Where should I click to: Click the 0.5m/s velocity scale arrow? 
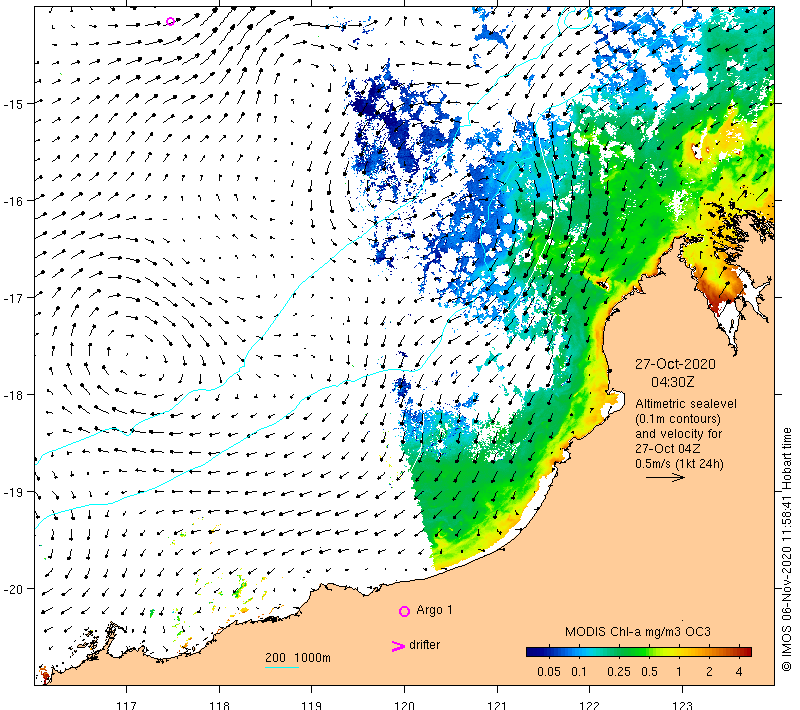[665, 477]
